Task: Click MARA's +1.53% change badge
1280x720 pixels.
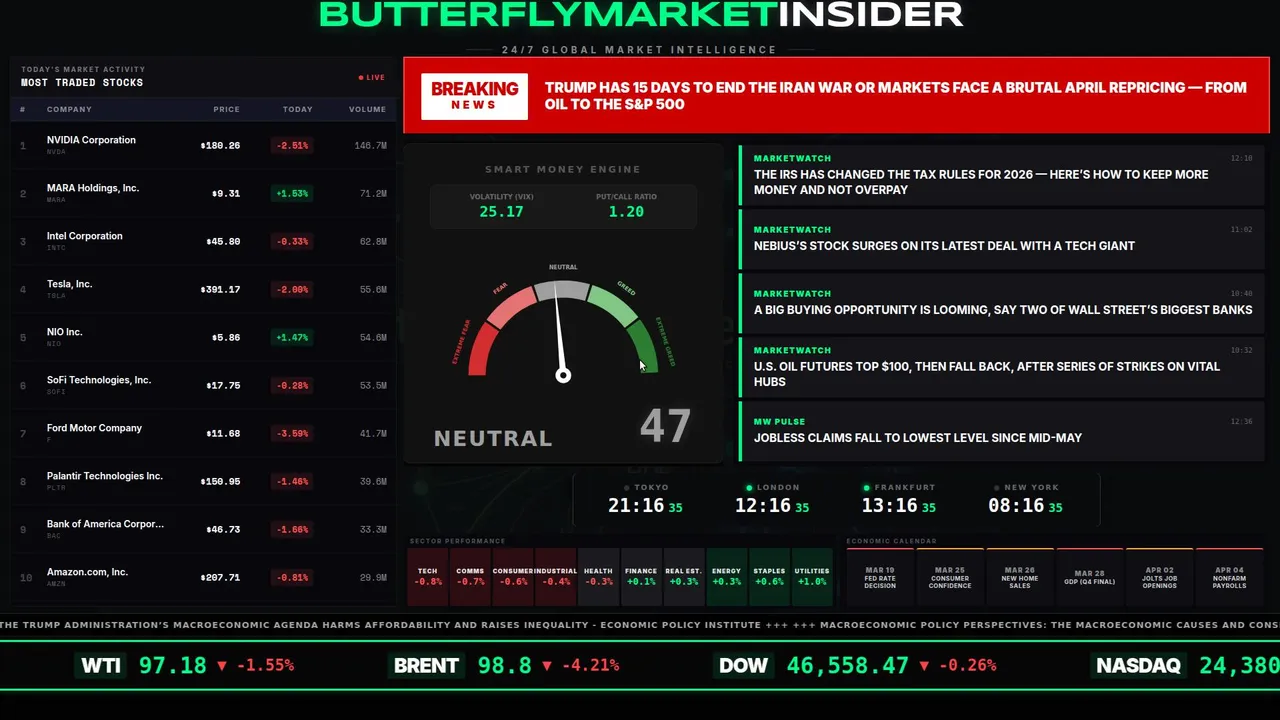Action: click(x=293, y=193)
